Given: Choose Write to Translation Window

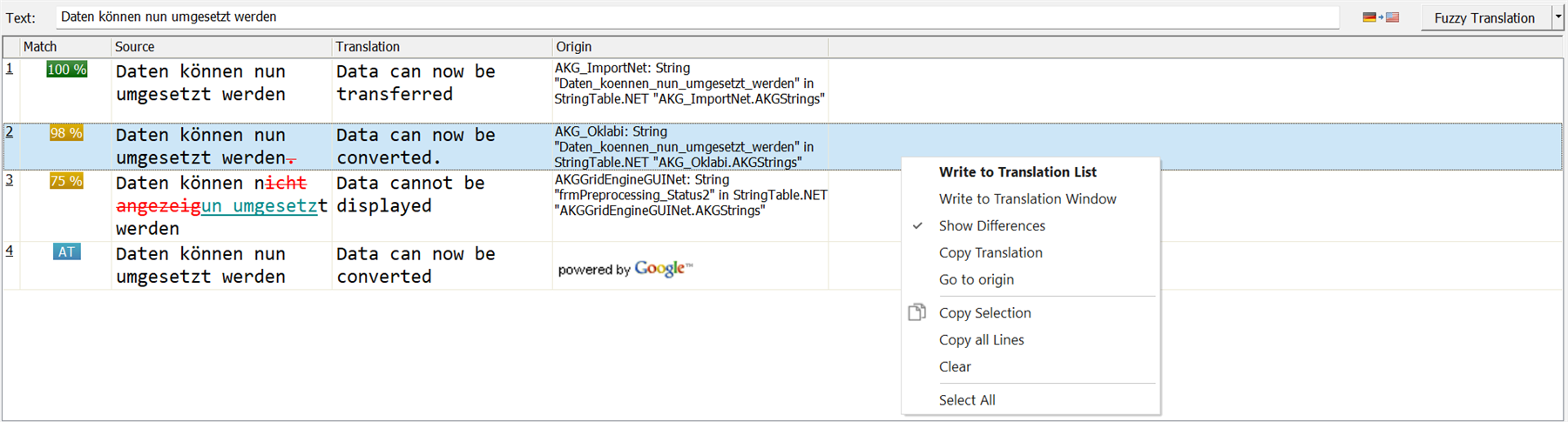Looking at the screenshot, I should [1027, 199].
